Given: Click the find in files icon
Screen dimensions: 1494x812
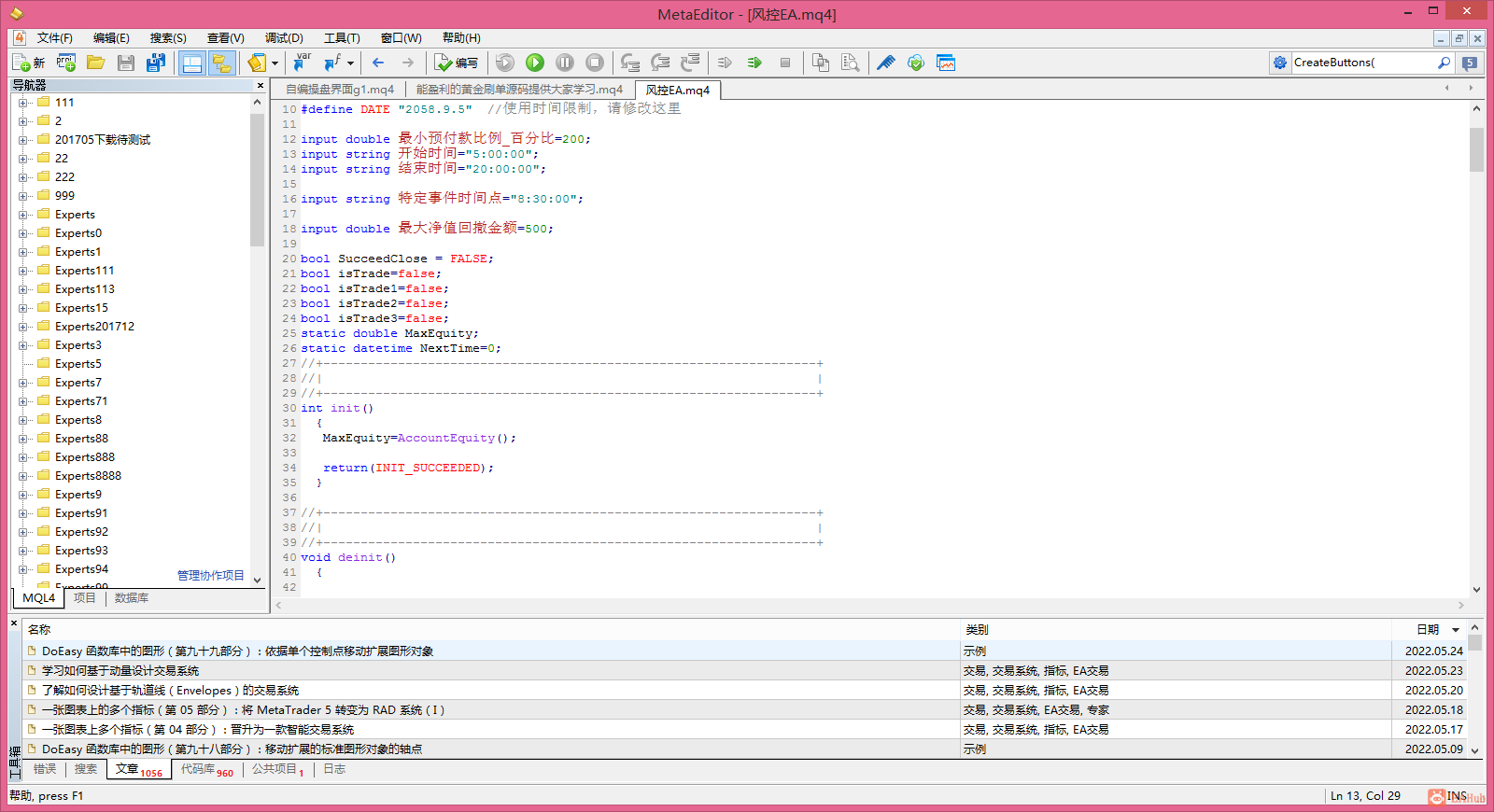Looking at the screenshot, I should pyautogui.click(x=851, y=63).
